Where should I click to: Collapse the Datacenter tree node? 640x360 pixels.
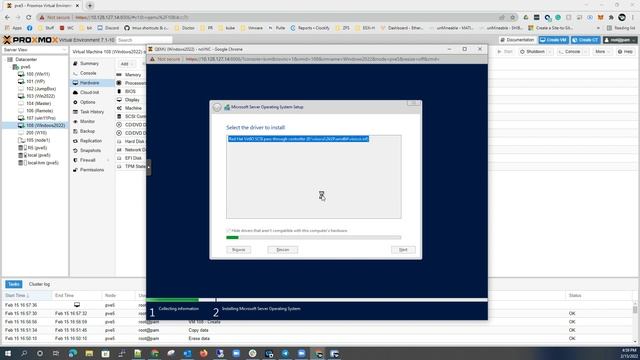click(4, 60)
